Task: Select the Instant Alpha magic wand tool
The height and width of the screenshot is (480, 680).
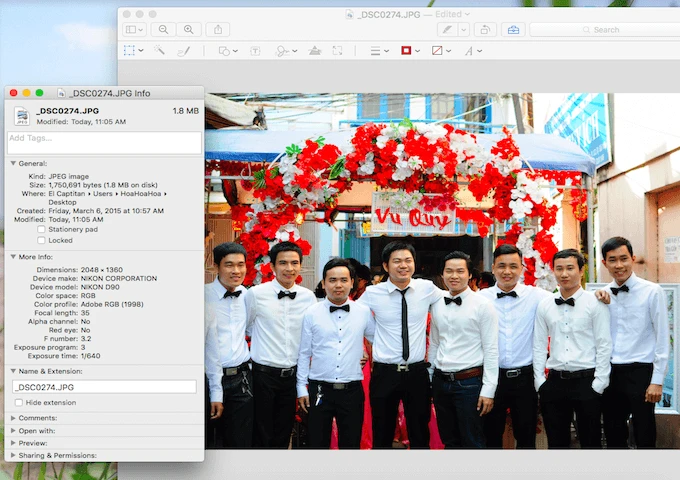Action: pyautogui.click(x=160, y=50)
